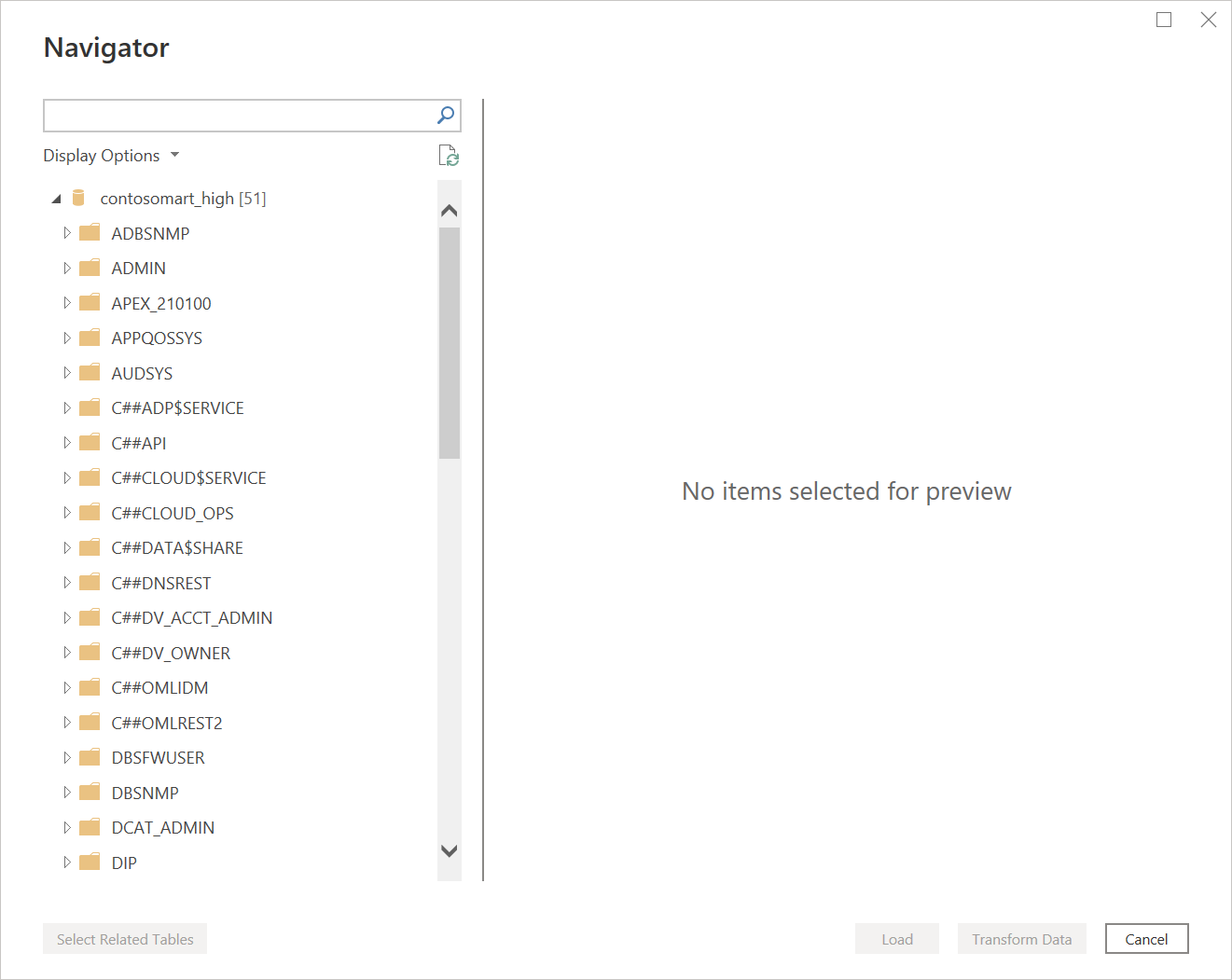Select the C##DV_OWNER schema

[171, 652]
